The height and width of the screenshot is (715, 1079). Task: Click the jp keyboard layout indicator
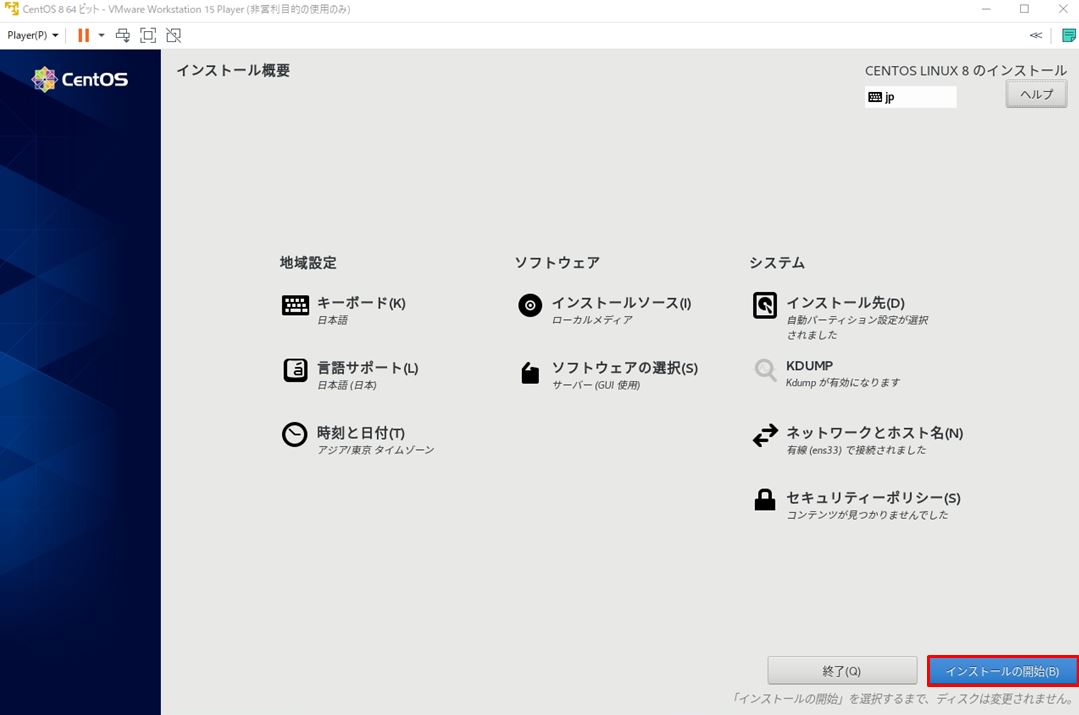910,97
